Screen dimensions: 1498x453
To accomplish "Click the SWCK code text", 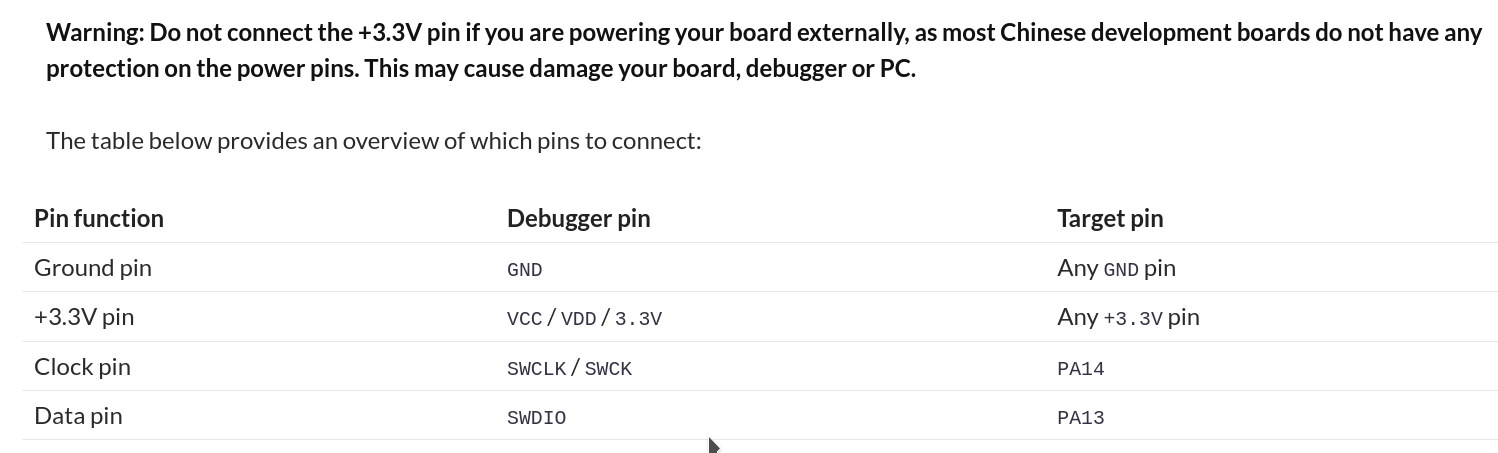I will 608,369.
